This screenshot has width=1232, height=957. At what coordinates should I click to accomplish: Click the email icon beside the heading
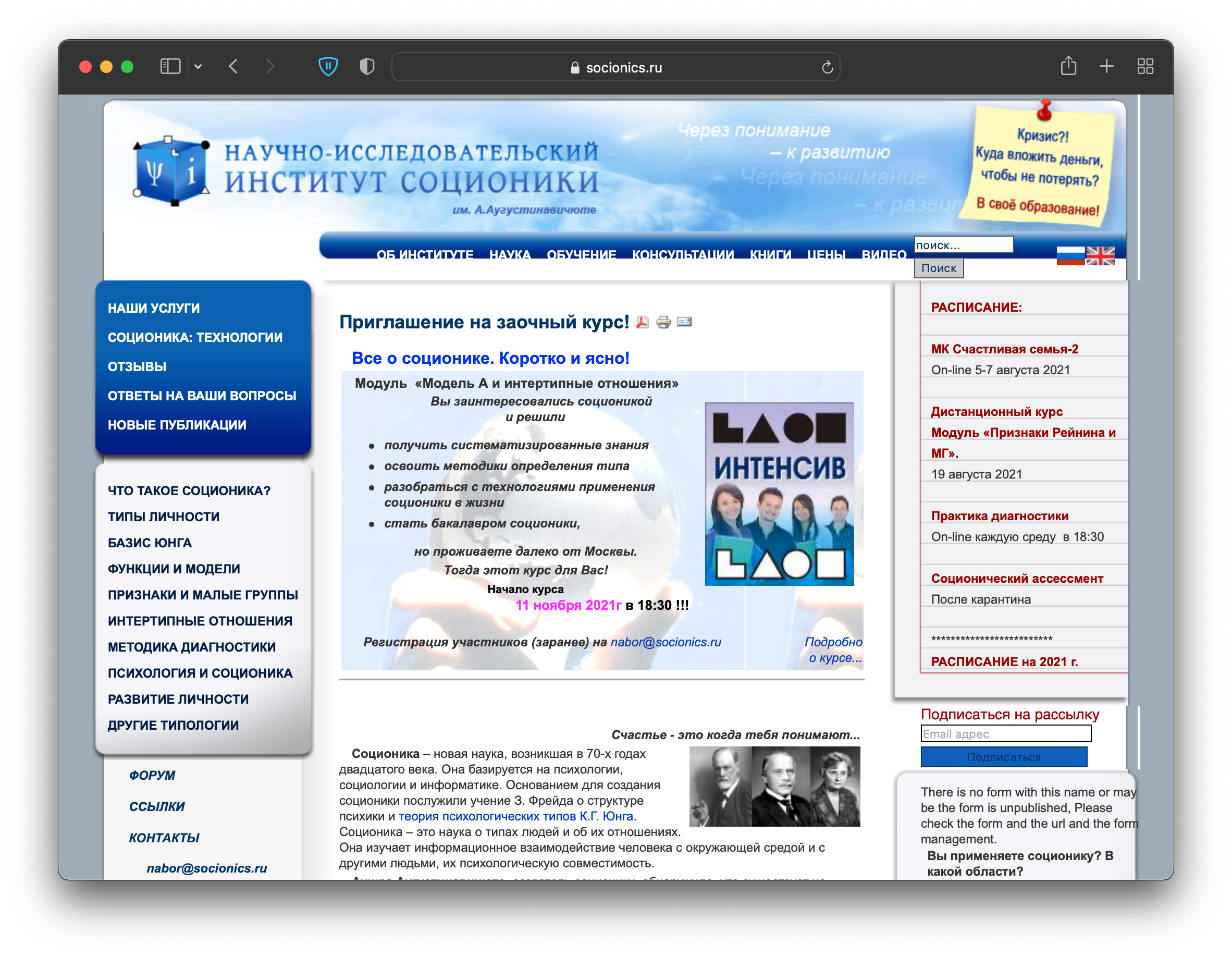684,322
